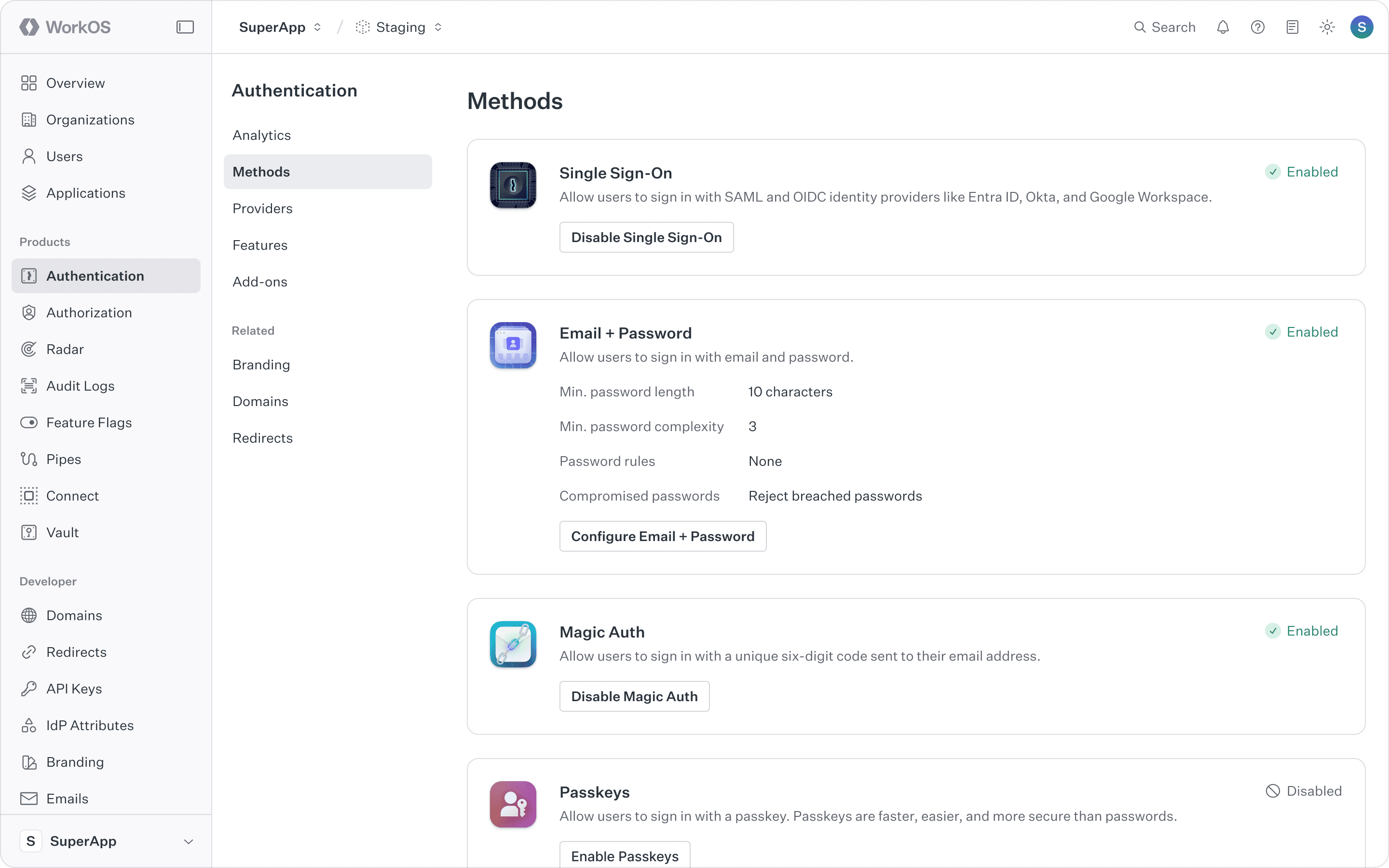Screen dimensions: 1389x868
Task: Click the Passkeys method icon
Action: pyautogui.click(x=513, y=804)
